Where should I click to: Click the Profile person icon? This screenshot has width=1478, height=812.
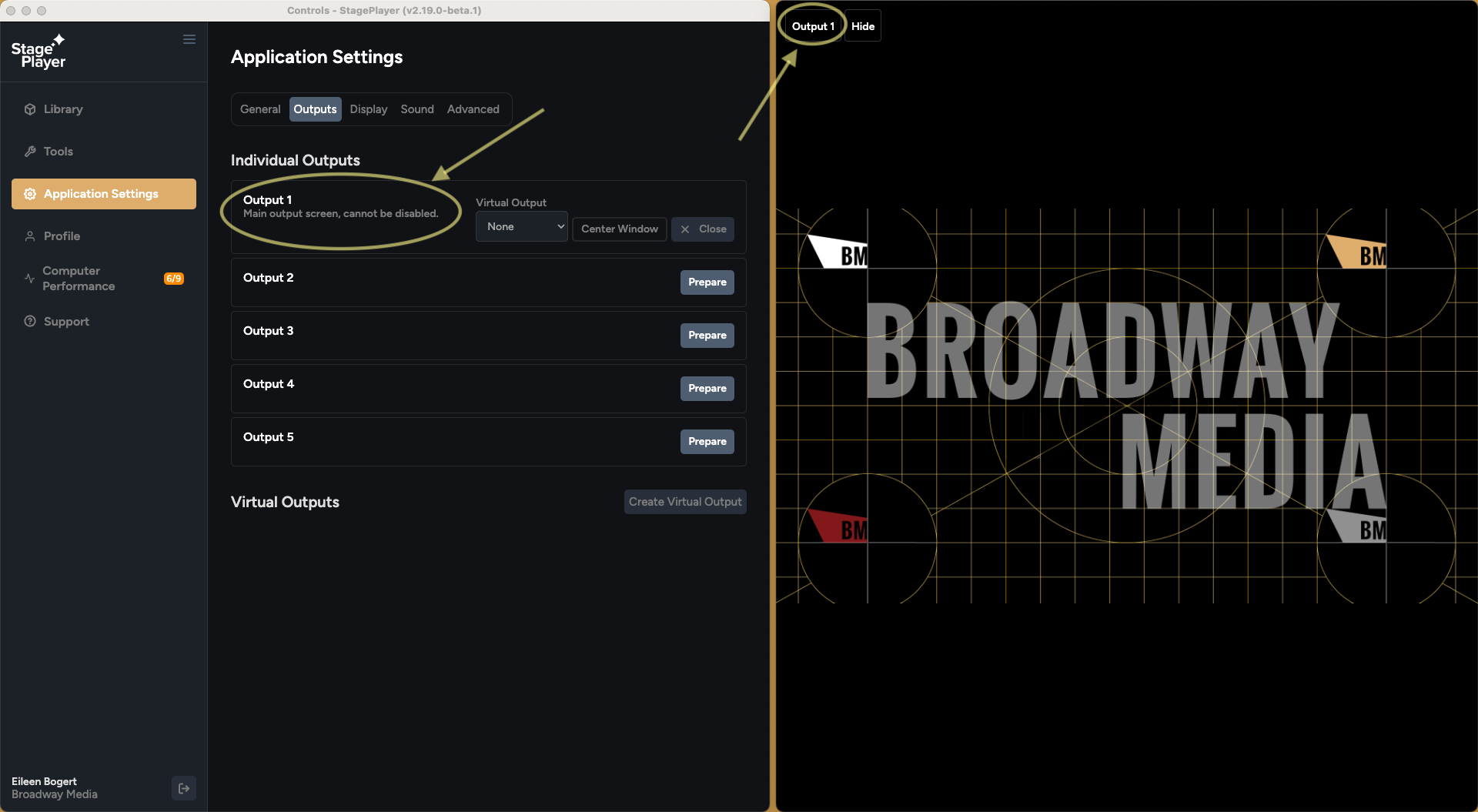30,236
